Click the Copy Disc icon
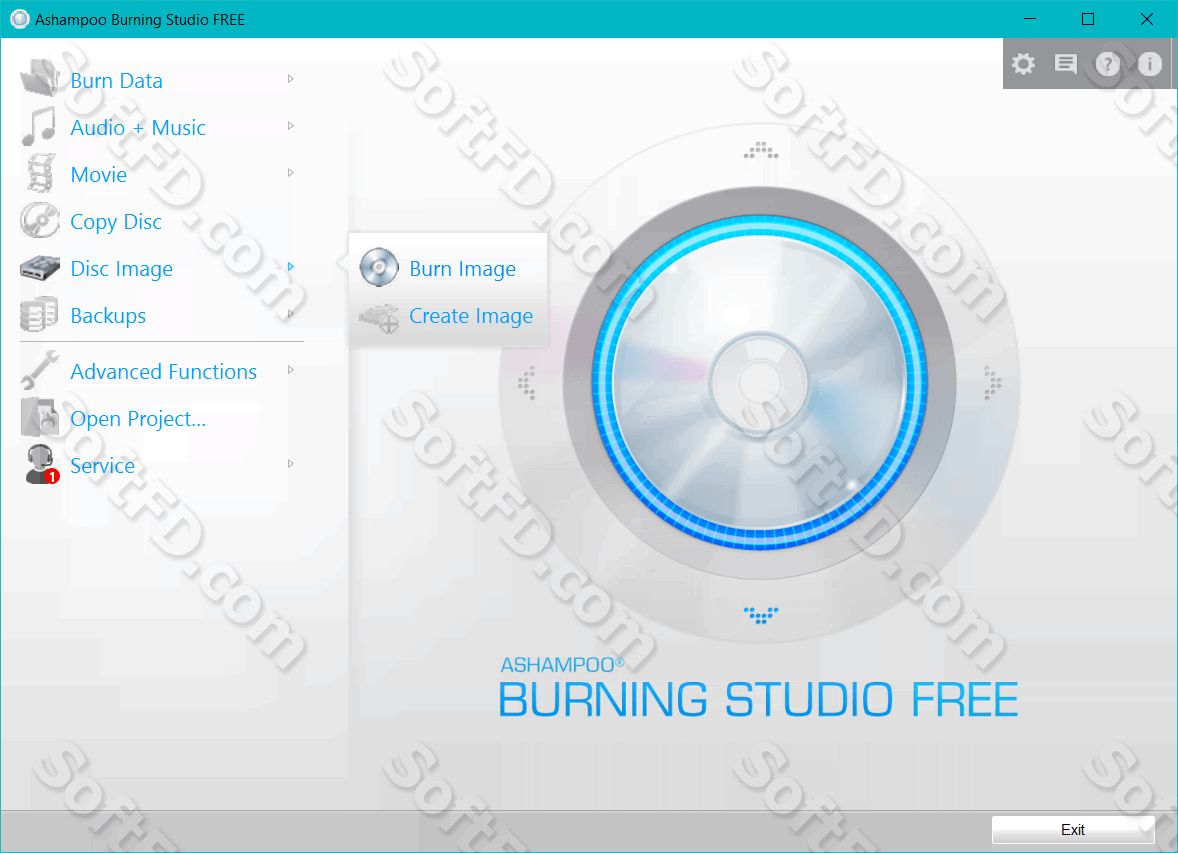This screenshot has width=1178, height=853. [x=40, y=220]
